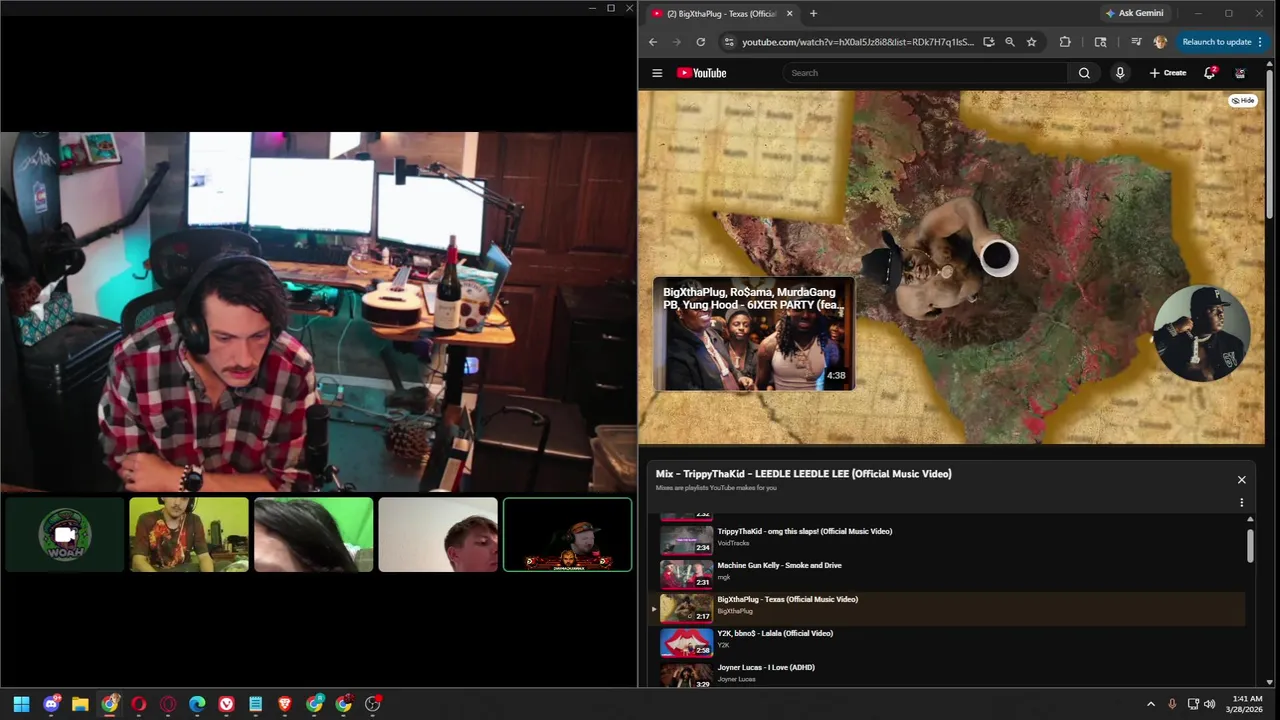The image size is (1280, 720).
Task: Select the BigXthaPlug - Texas browser tab
Action: click(x=722, y=13)
